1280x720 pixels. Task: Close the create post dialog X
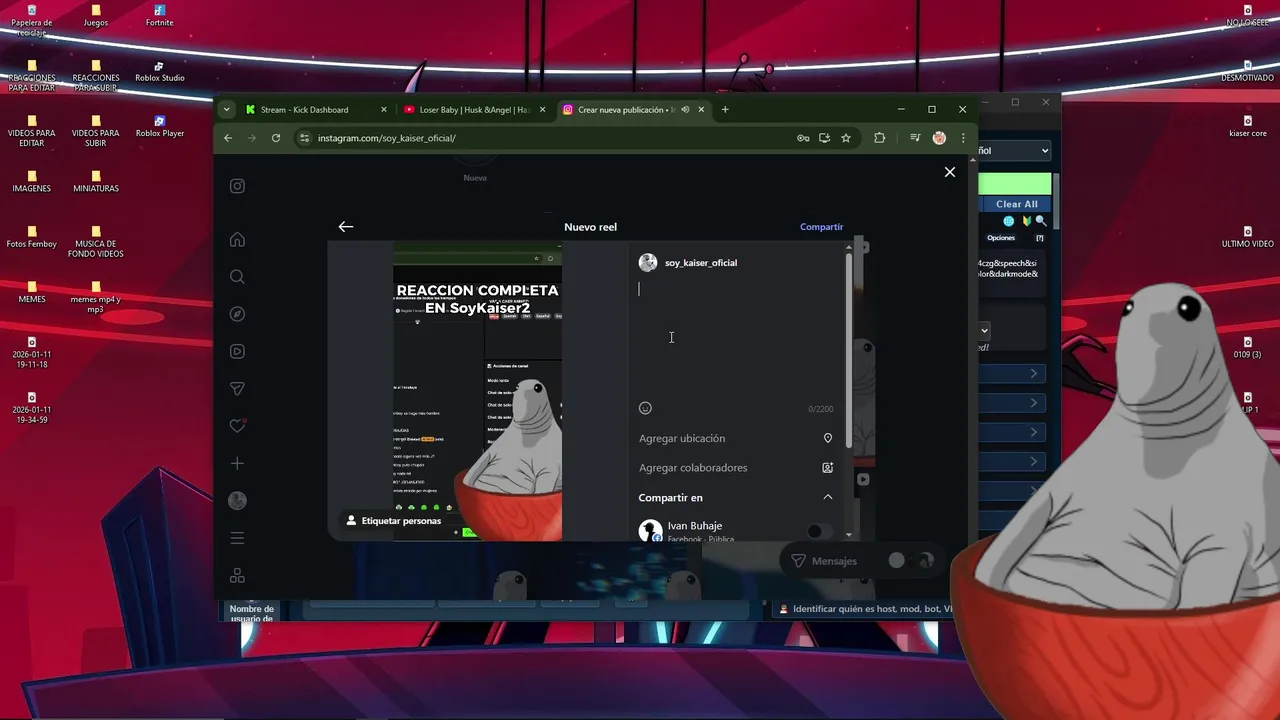950,172
